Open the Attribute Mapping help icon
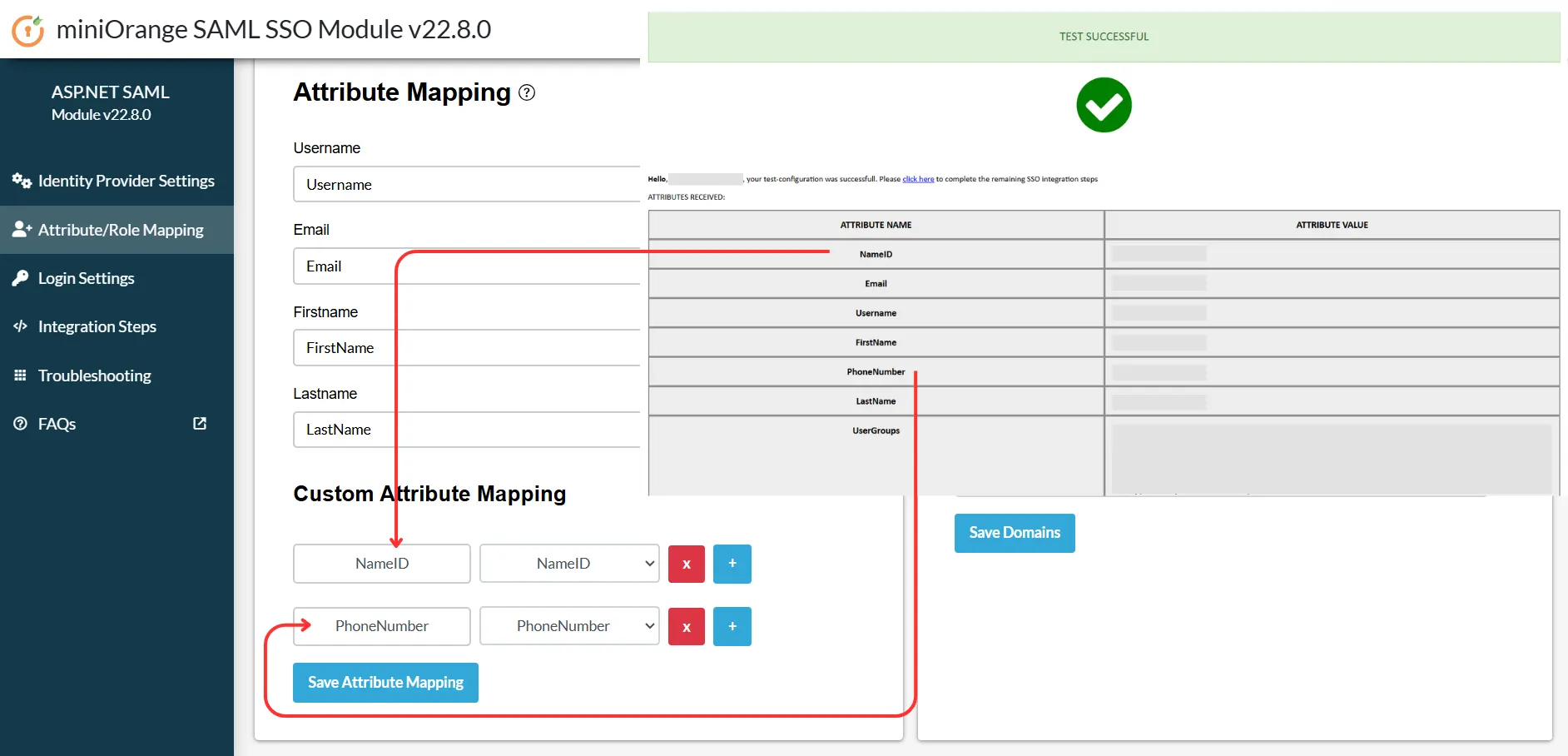Screen dimensions: 1568x756 527,92
